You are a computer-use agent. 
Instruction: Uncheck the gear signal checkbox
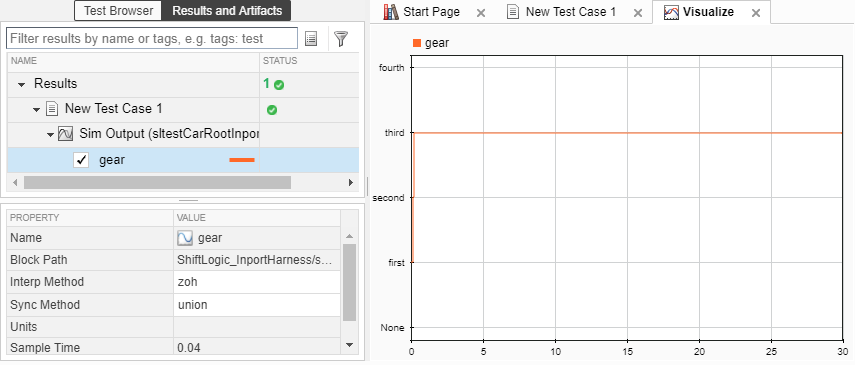[81, 160]
